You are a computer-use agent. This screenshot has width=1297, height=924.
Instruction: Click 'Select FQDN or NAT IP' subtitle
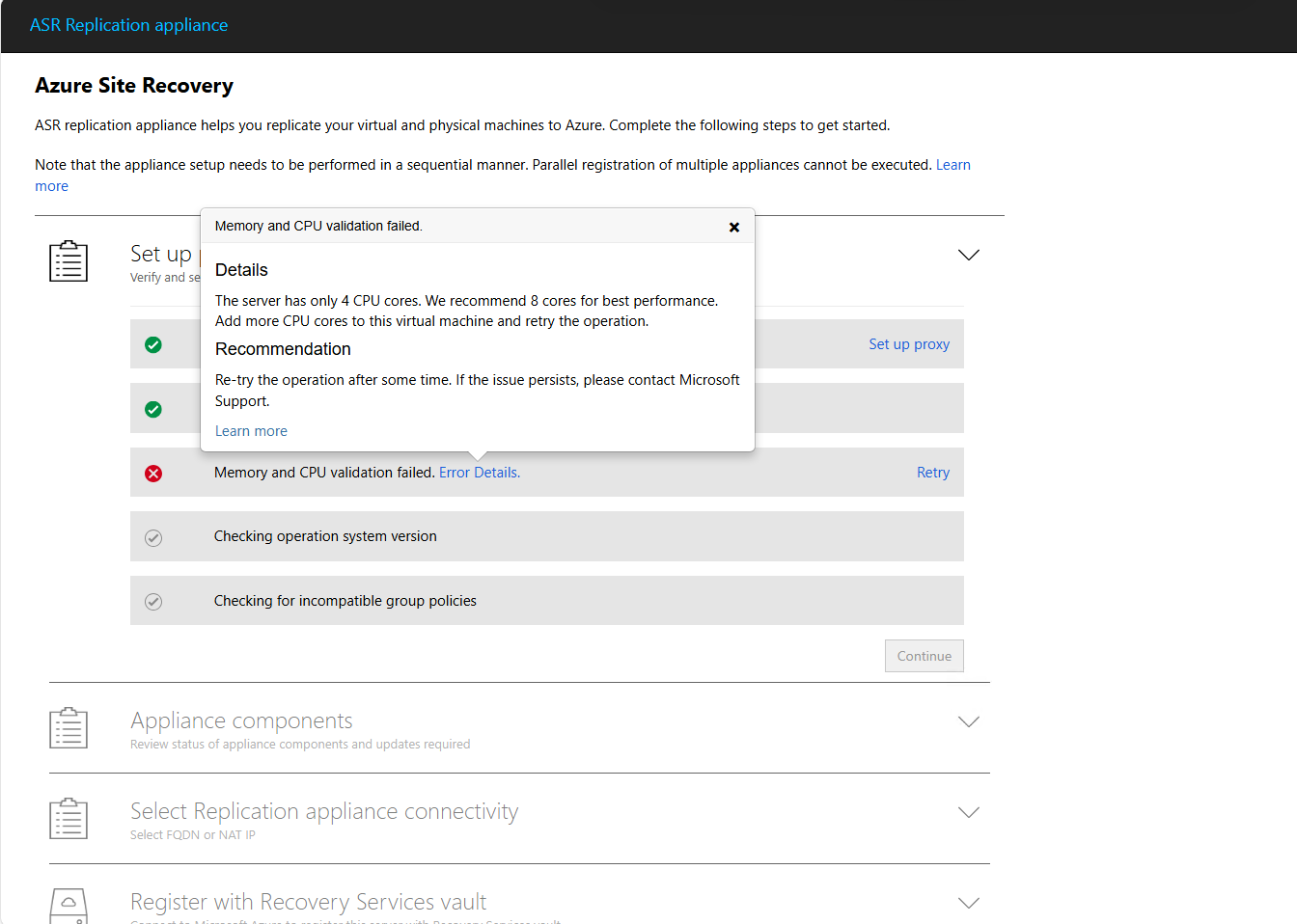pyautogui.click(x=193, y=835)
